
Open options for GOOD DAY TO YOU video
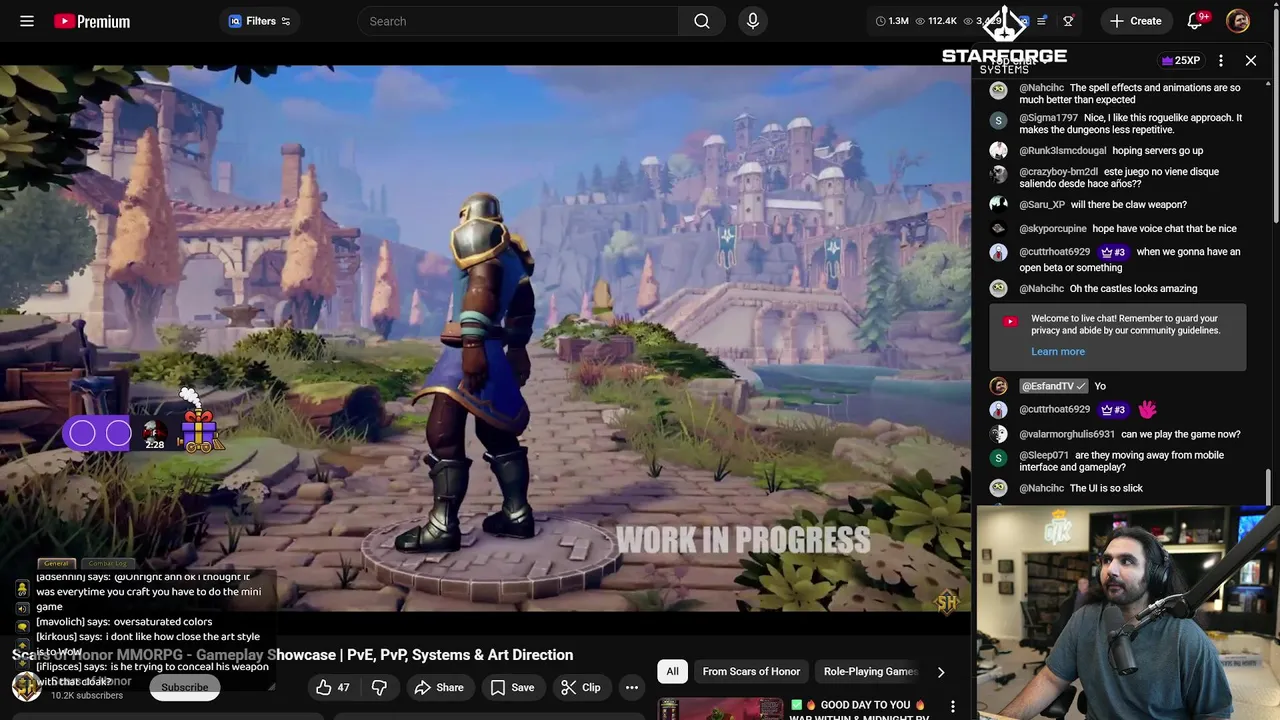coord(953,706)
